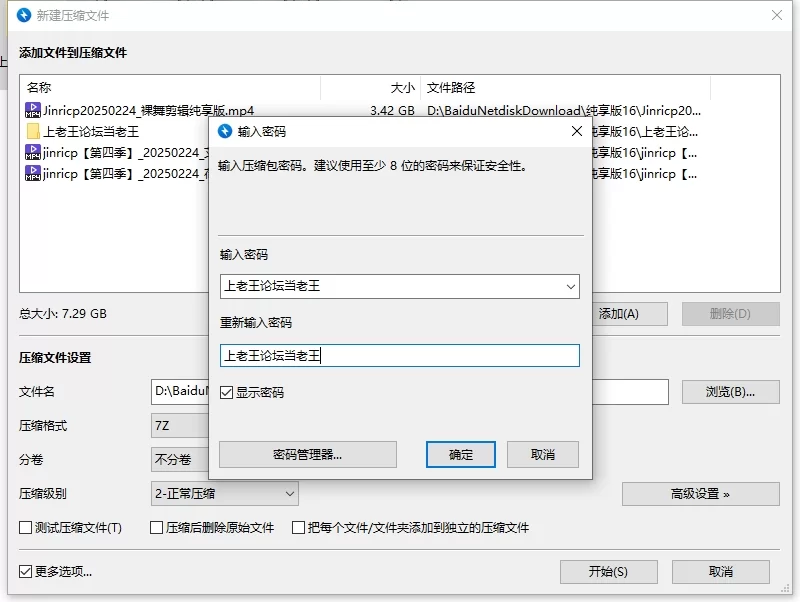
Task: Select file Jinricp20250224_裸舞剪辑纯享版.mp4
Action: (x=148, y=110)
